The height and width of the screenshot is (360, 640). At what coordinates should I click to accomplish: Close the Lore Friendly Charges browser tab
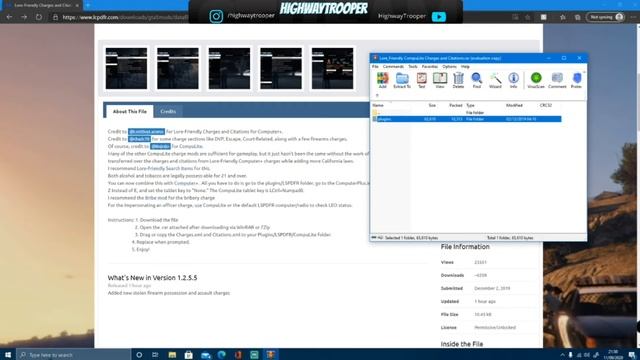point(77,5)
